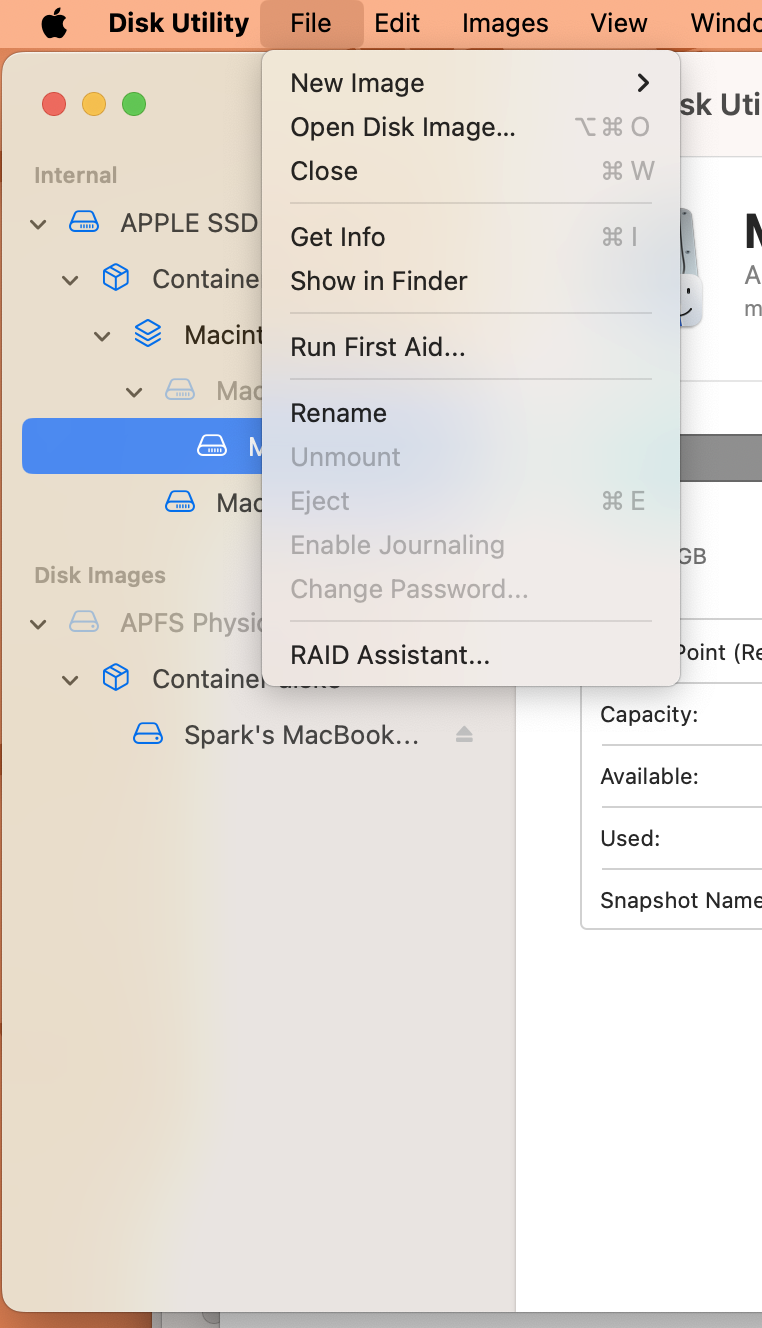
Task: Click the Internal section header
Action: 76,175
